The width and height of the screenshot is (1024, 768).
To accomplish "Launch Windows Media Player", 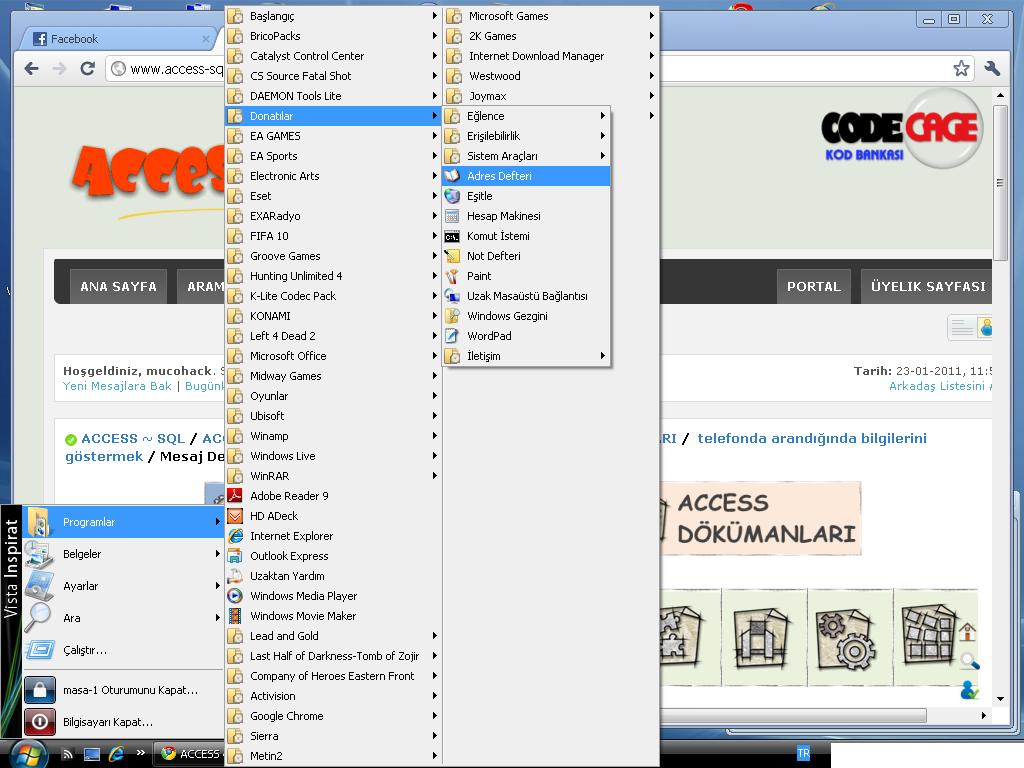I will (x=303, y=596).
